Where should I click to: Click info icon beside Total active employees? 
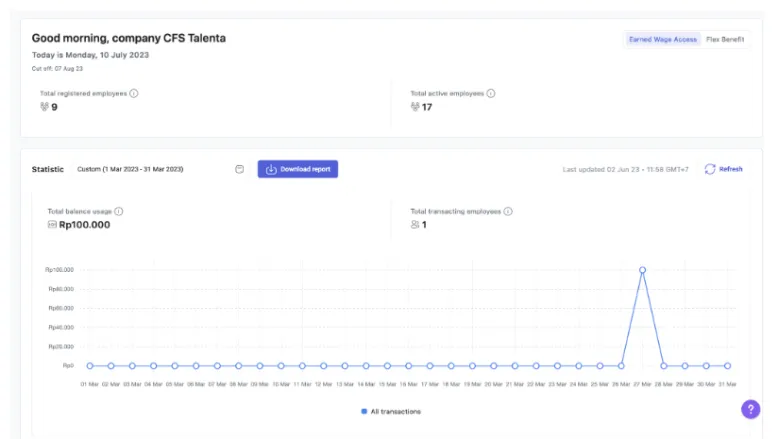tap(491, 93)
